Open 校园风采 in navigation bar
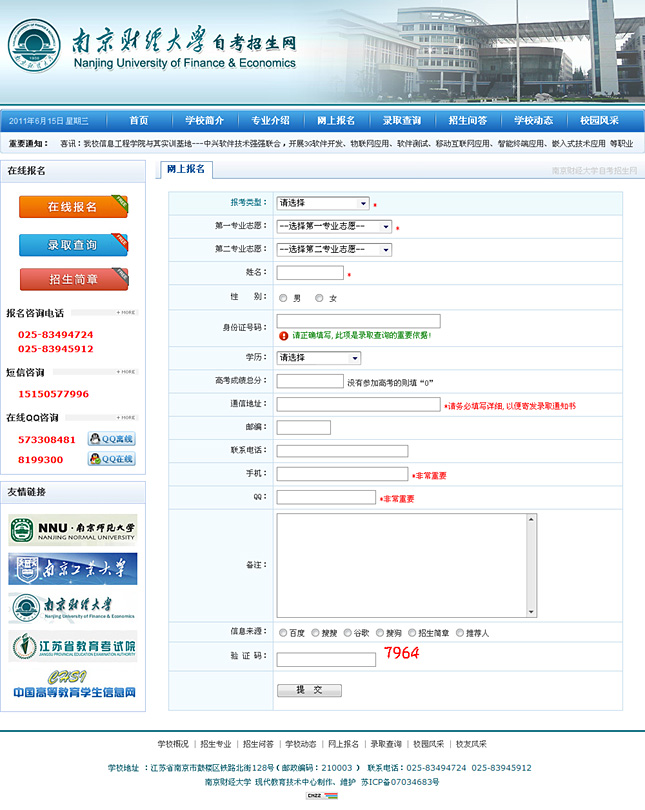This screenshot has width=645, height=810. [x=599, y=120]
